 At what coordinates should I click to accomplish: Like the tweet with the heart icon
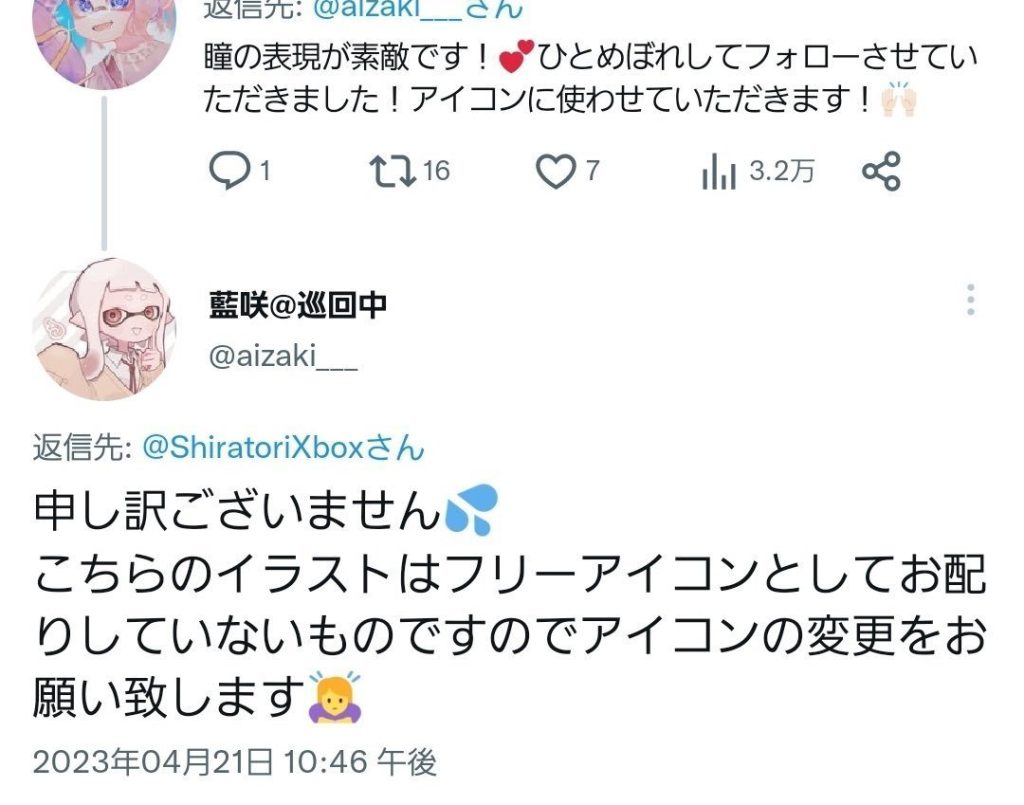pyautogui.click(x=553, y=173)
